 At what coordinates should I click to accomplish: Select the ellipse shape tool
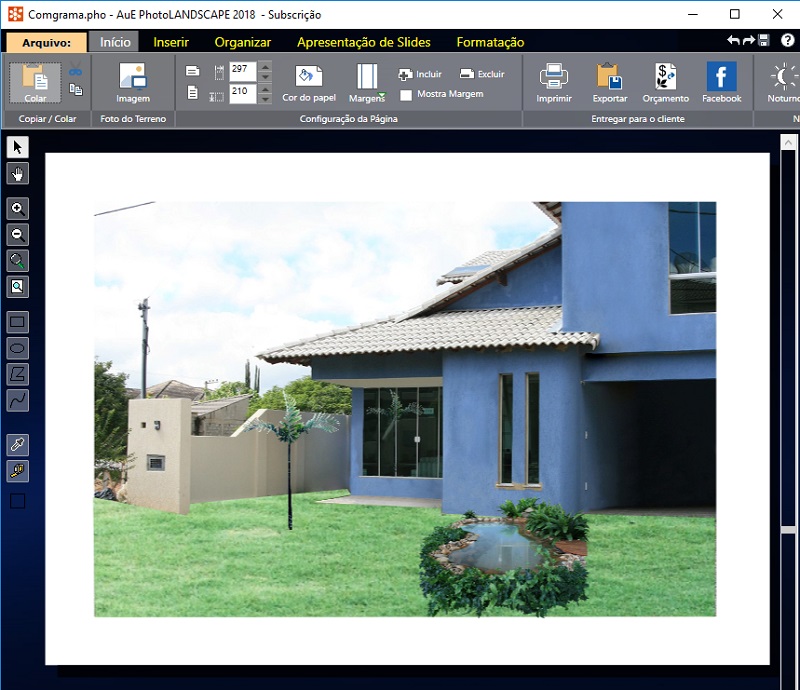click(x=18, y=348)
